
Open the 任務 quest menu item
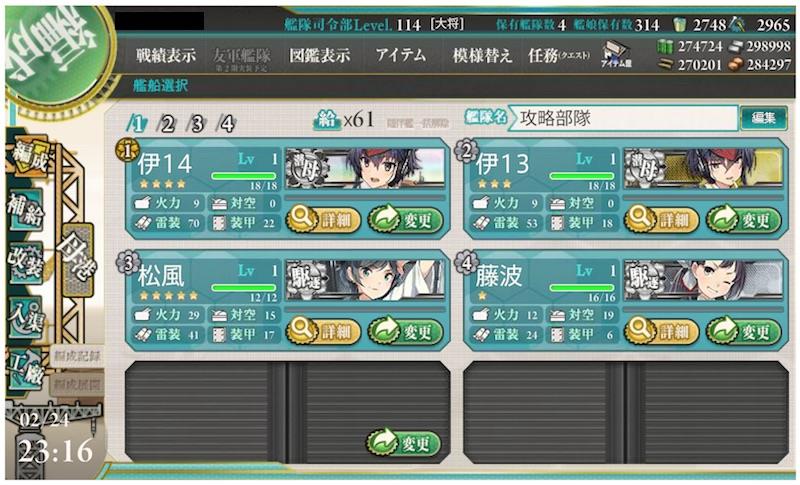coord(559,55)
